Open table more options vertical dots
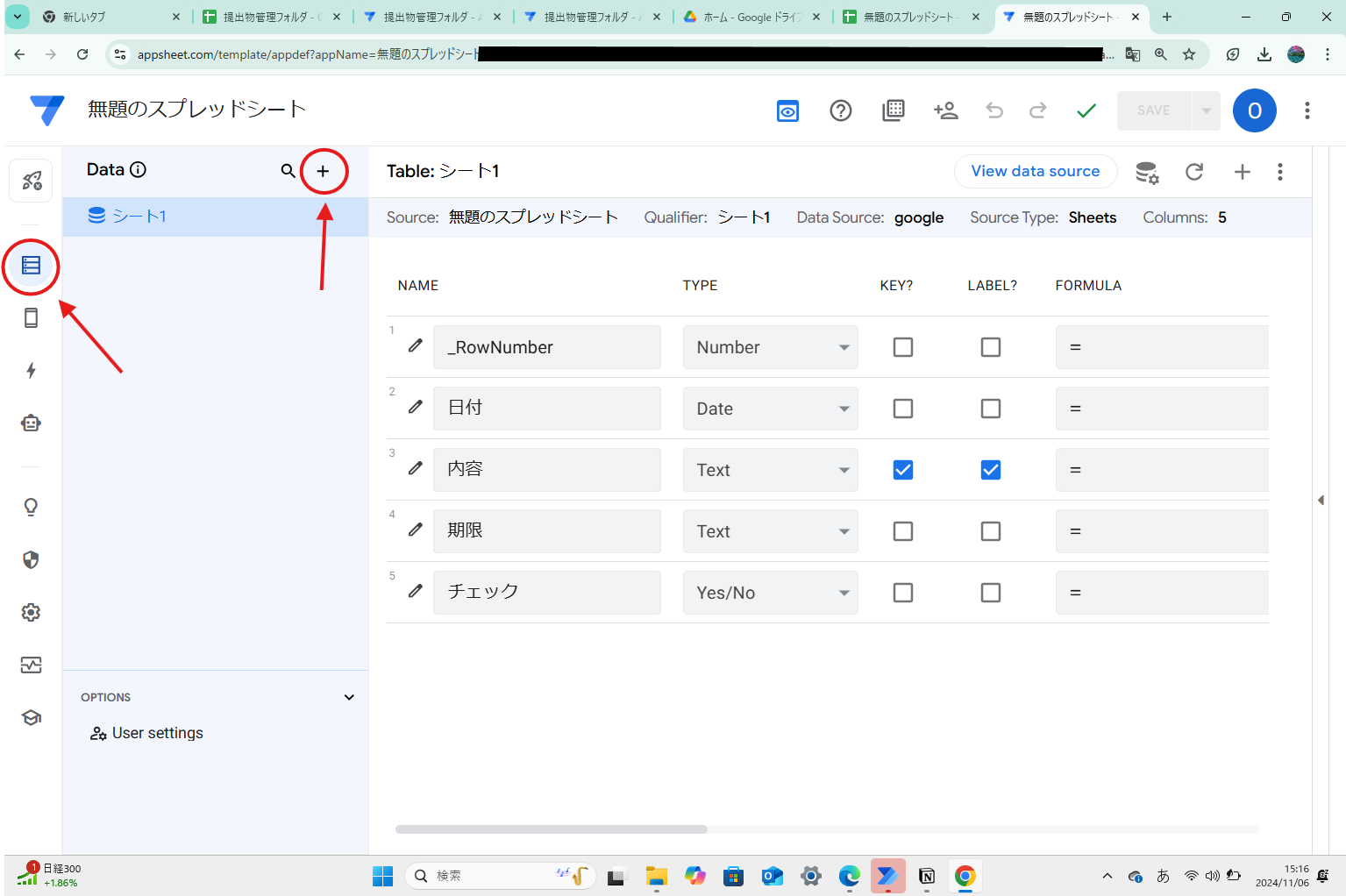Screen dimensions: 1346x896 pos(1280,172)
